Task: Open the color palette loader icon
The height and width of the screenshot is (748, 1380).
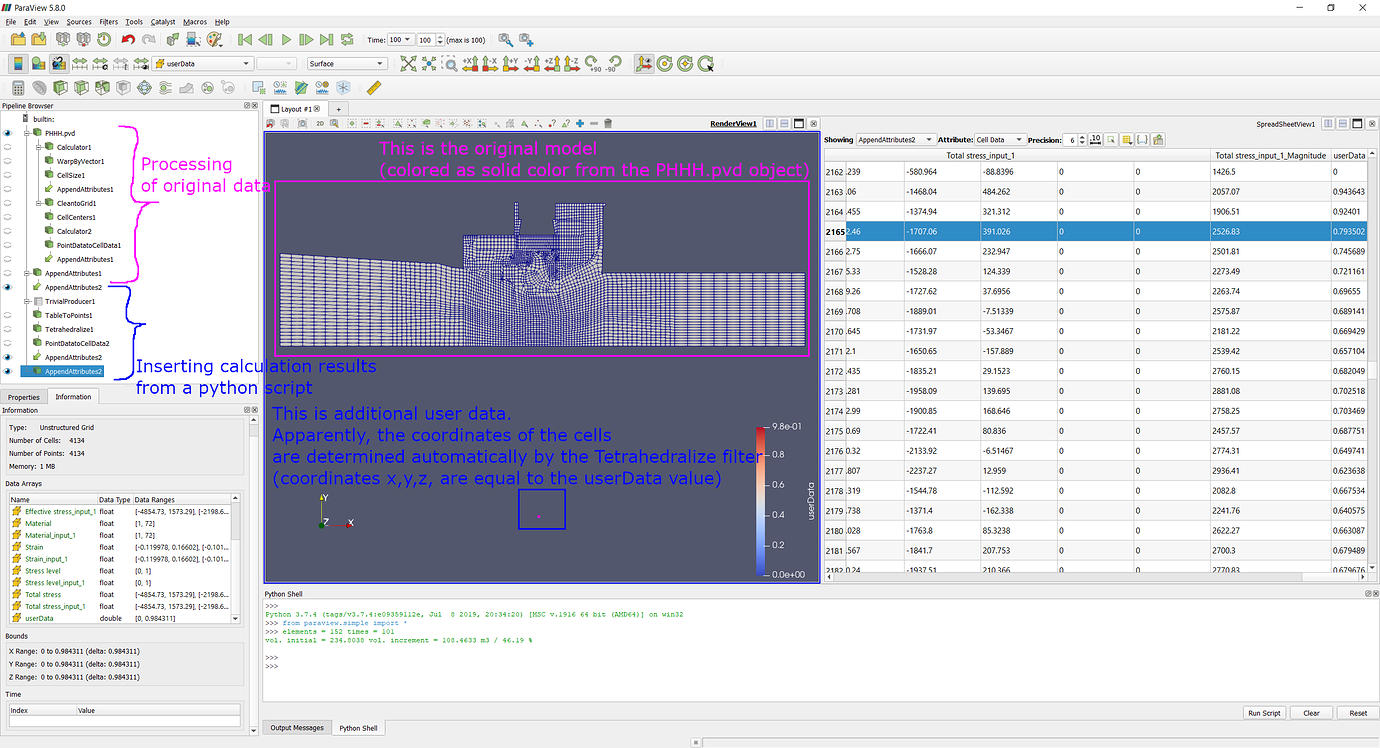Action: [x=214, y=39]
